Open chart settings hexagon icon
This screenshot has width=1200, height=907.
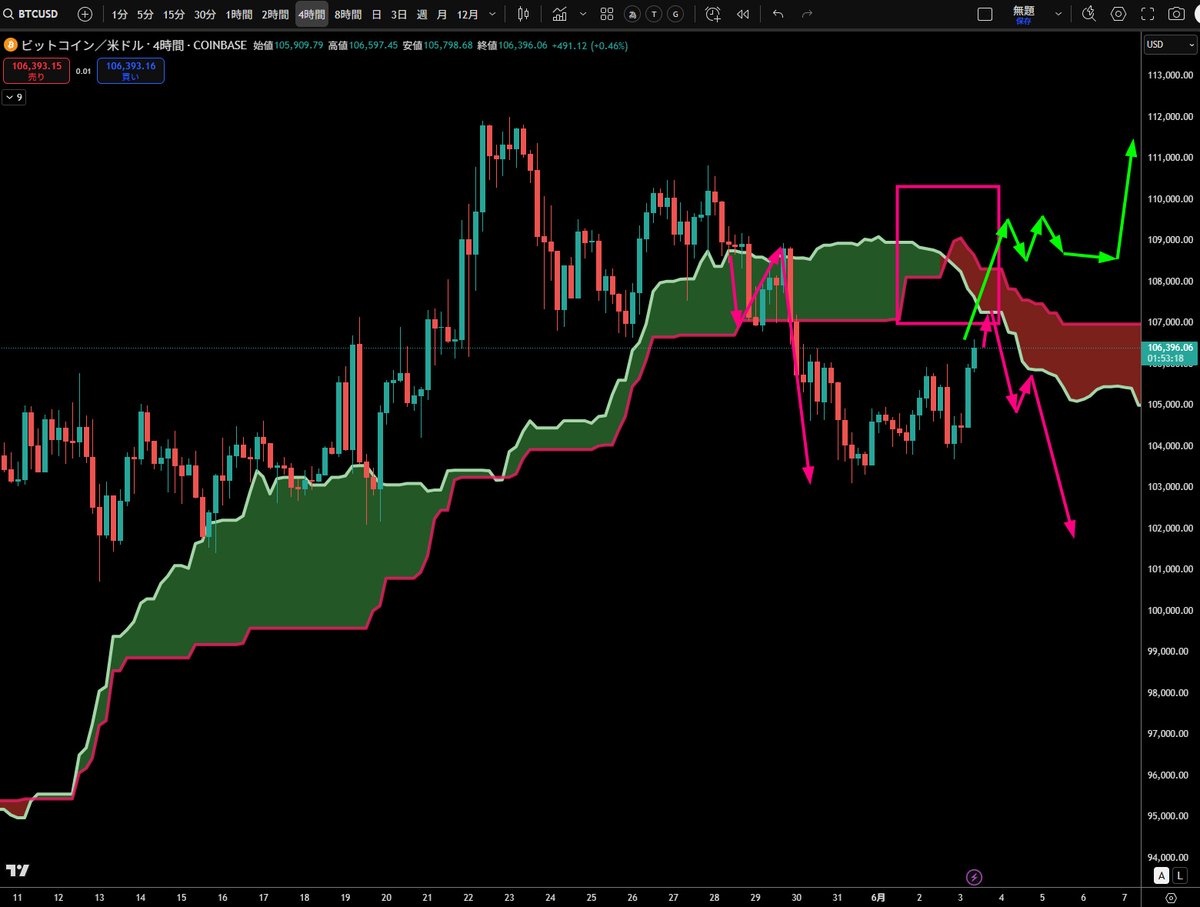tap(1119, 14)
